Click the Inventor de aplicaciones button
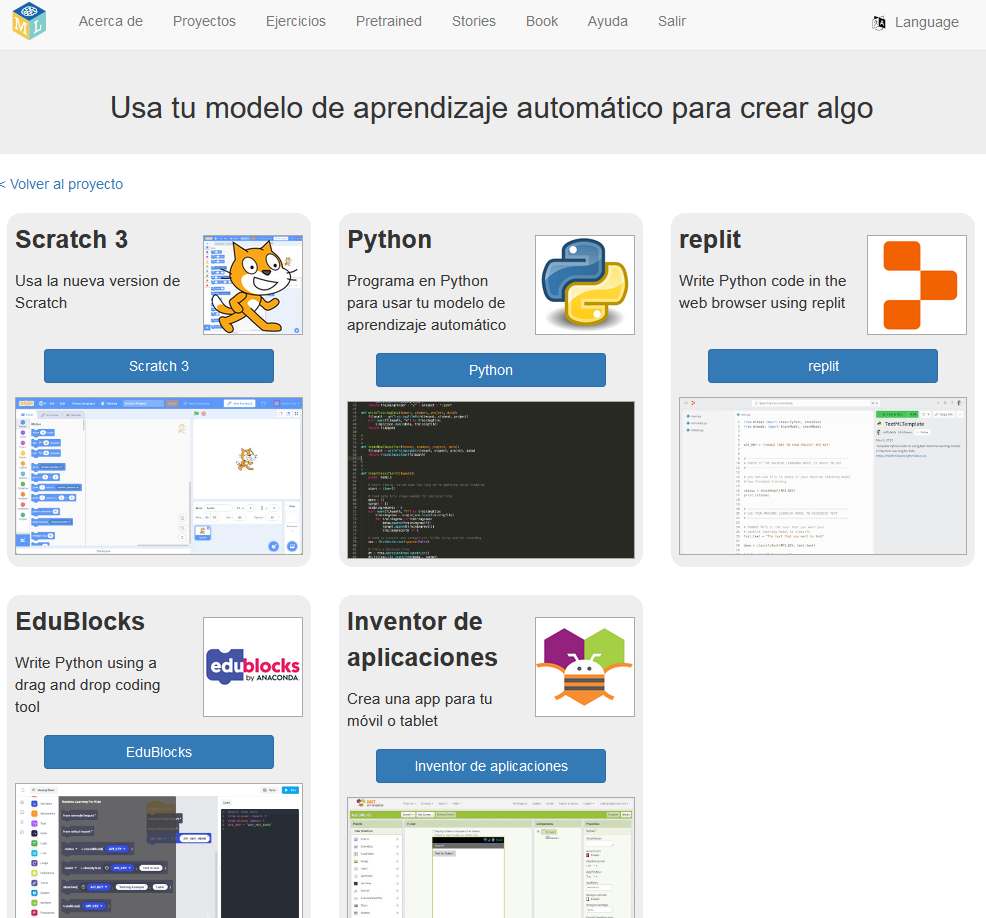The height and width of the screenshot is (918, 986). click(x=491, y=766)
